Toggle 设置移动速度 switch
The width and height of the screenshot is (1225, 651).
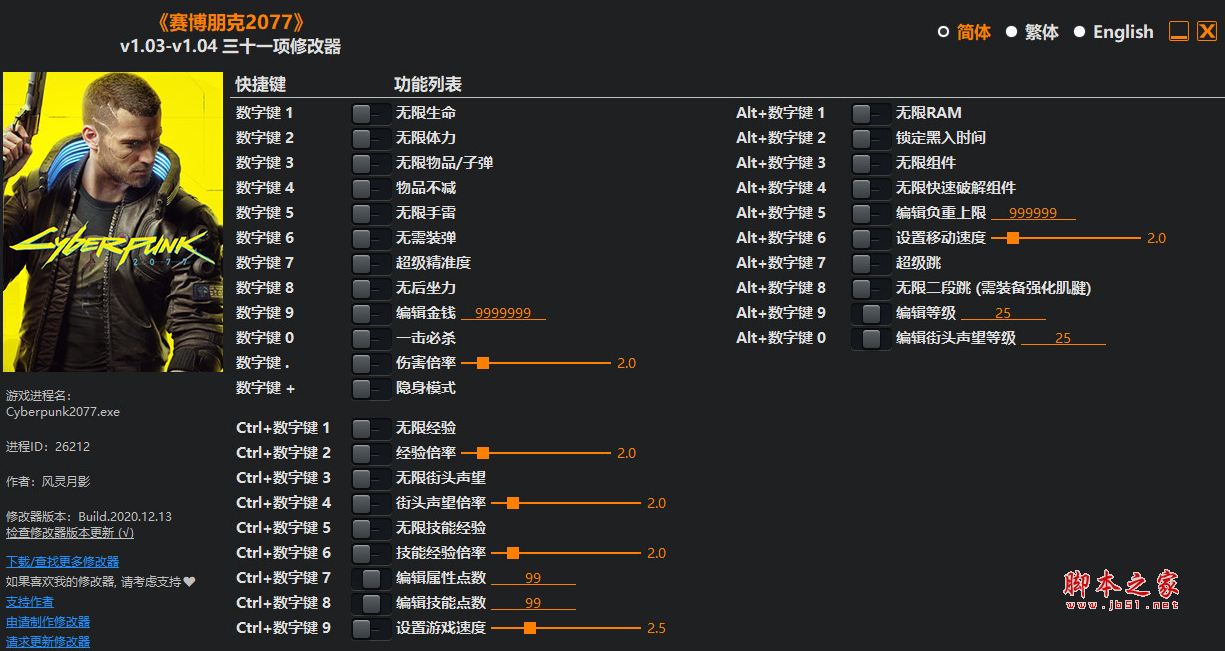pyautogui.click(x=871, y=238)
